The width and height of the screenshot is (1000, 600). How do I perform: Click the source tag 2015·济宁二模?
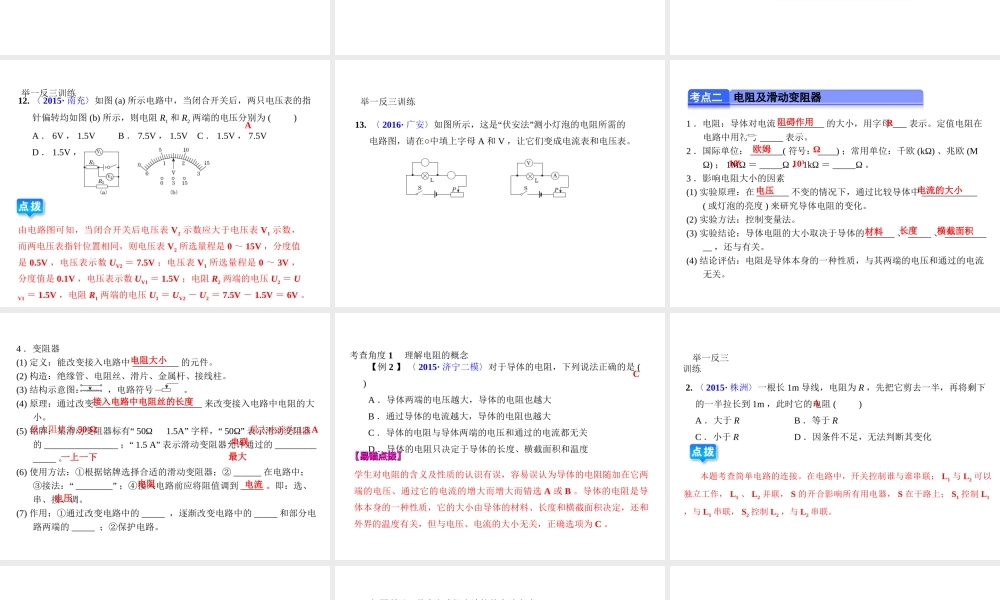pyautogui.click(x=448, y=367)
